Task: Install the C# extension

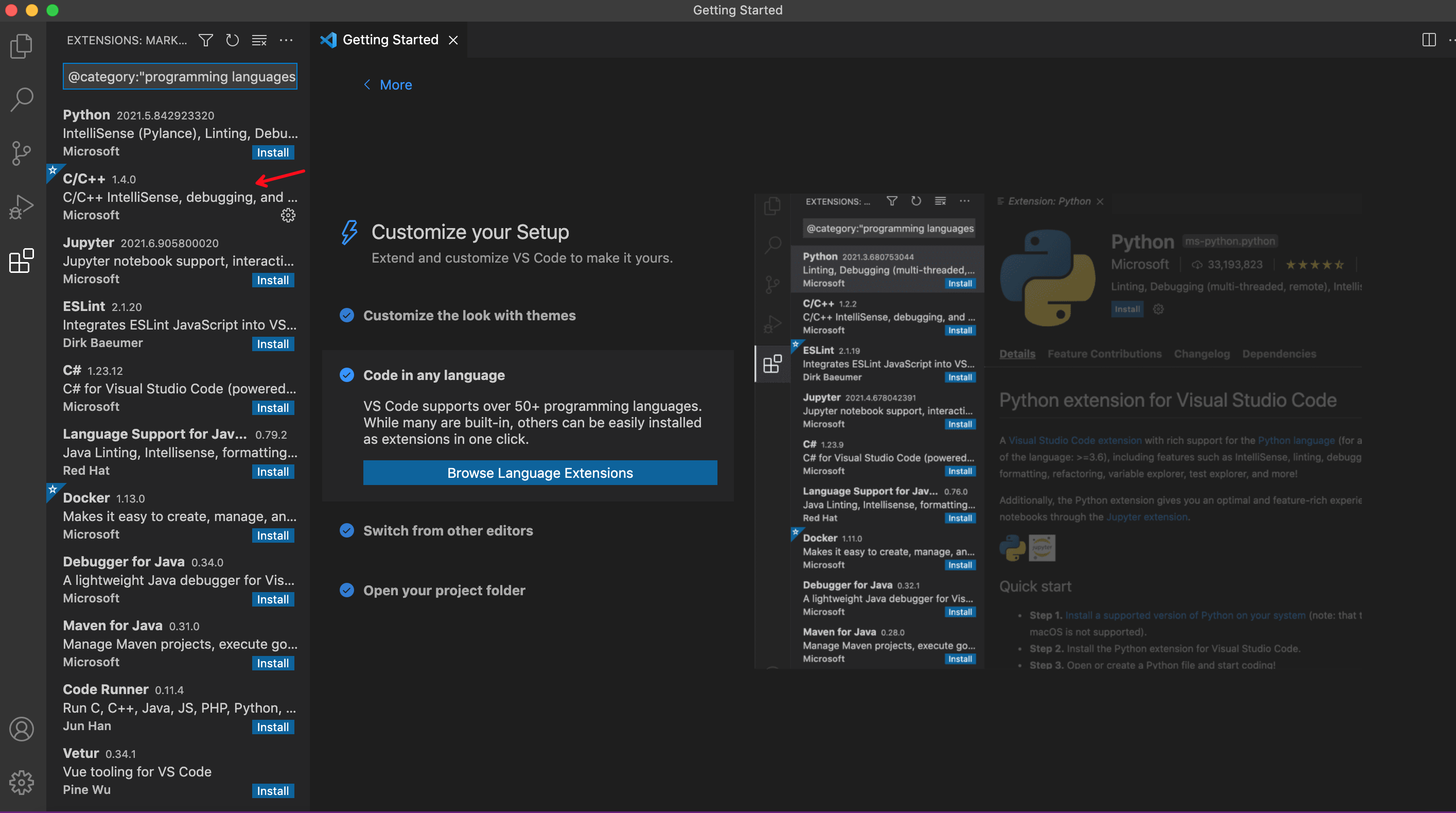Action: [x=273, y=408]
